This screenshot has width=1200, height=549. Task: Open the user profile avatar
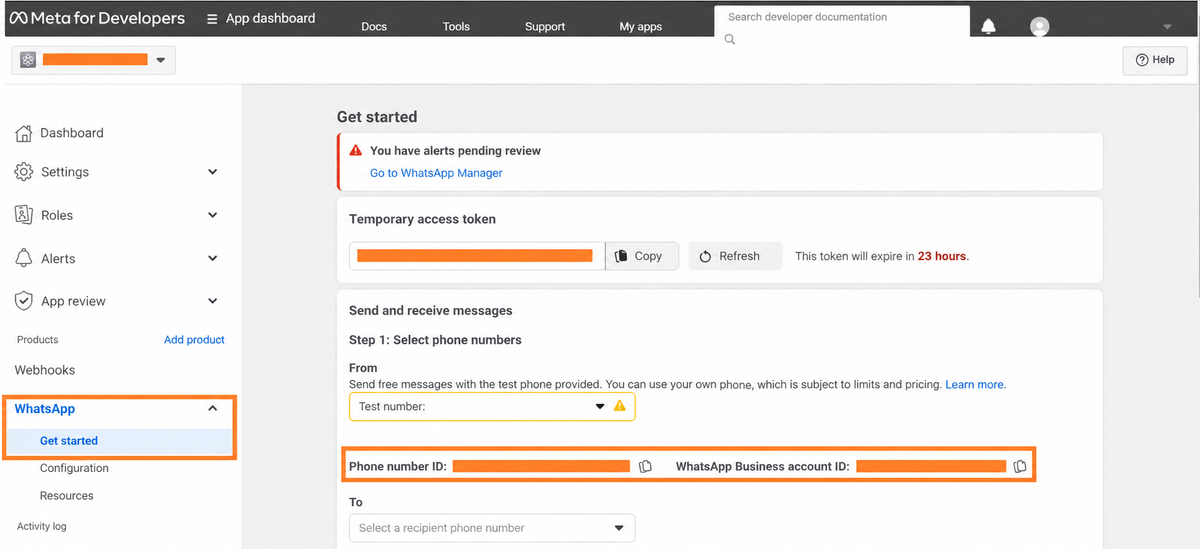1040,27
